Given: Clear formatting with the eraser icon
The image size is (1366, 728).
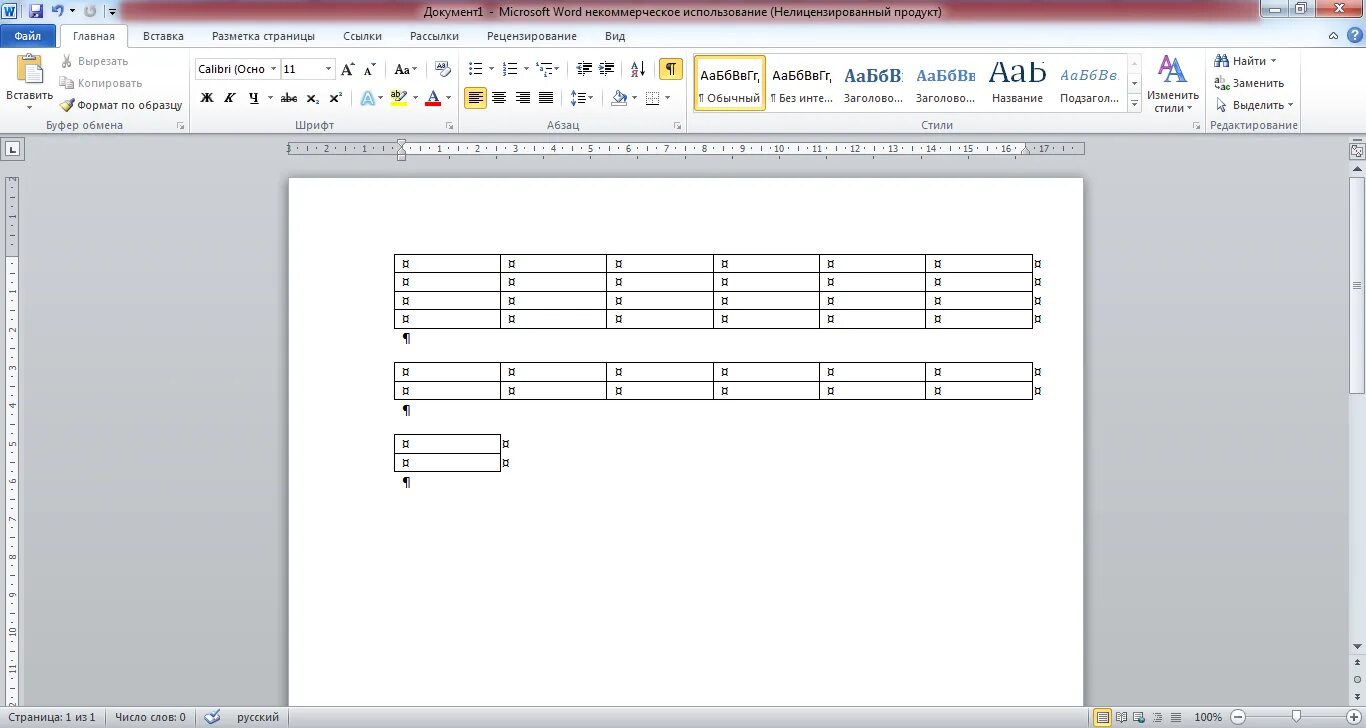Looking at the screenshot, I should point(443,69).
